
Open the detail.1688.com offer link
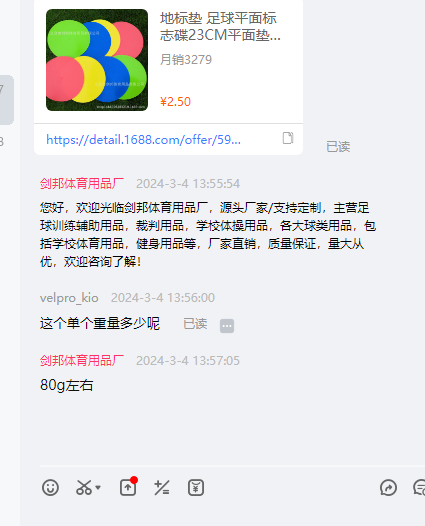pyautogui.click(x=143, y=140)
